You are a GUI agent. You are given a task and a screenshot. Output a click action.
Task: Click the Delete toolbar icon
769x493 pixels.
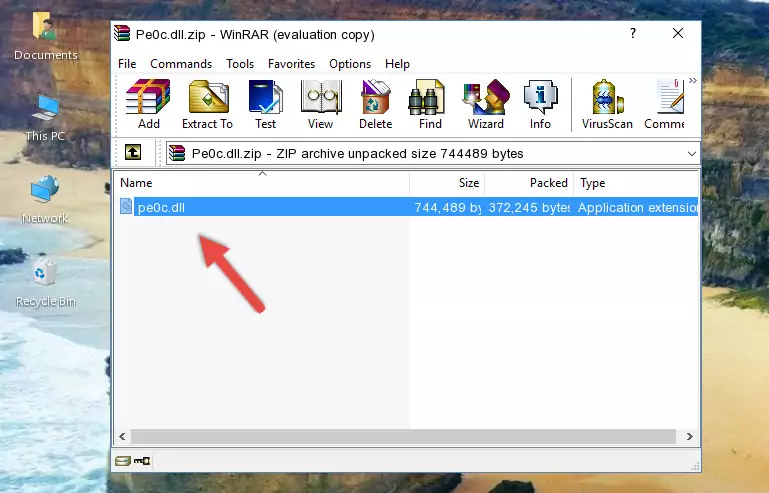click(x=375, y=104)
